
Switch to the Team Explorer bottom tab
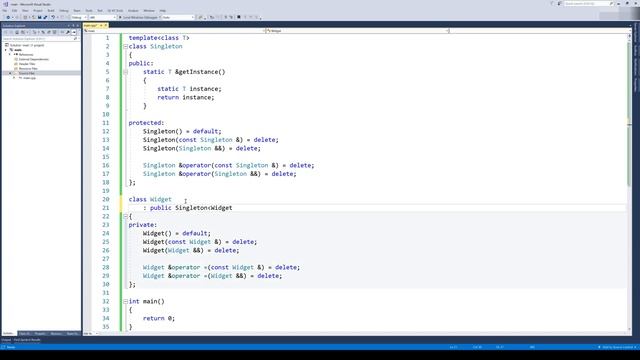tap(72, 333)
